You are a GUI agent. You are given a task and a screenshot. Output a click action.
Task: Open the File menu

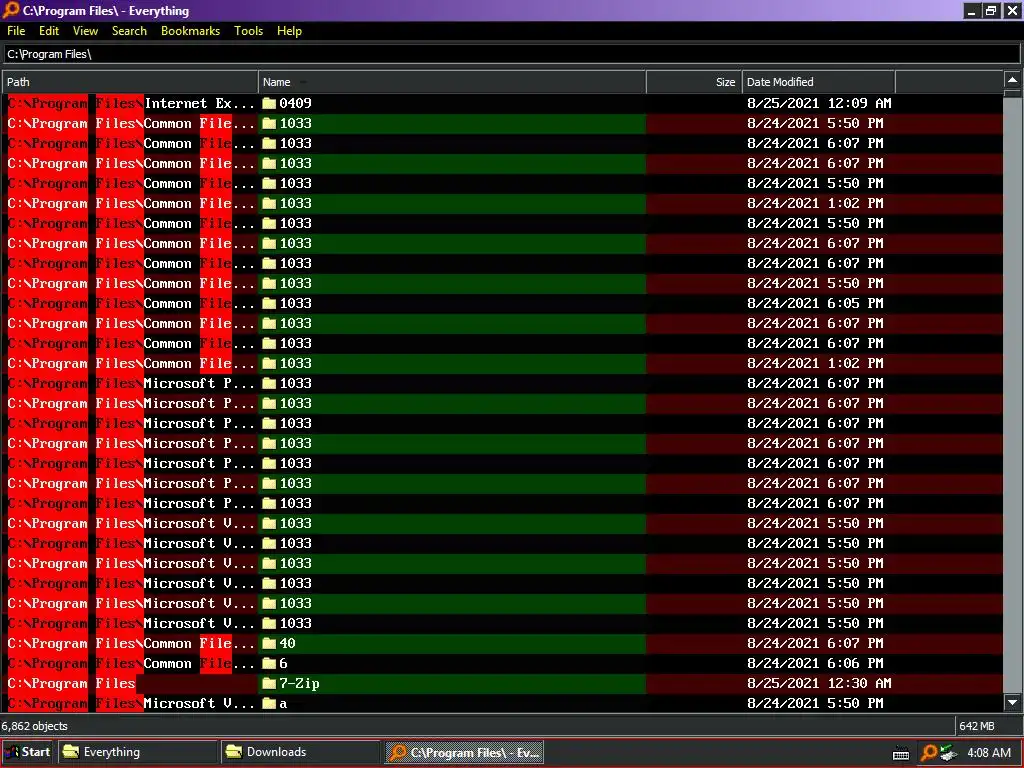point(16,31)
